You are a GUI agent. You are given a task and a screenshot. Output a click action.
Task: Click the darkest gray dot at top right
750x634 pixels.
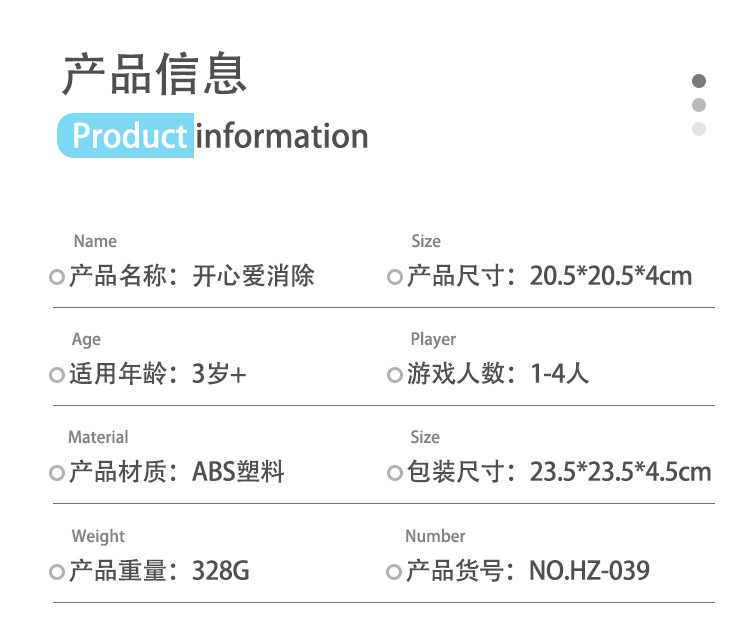click(x=699, y=81)
